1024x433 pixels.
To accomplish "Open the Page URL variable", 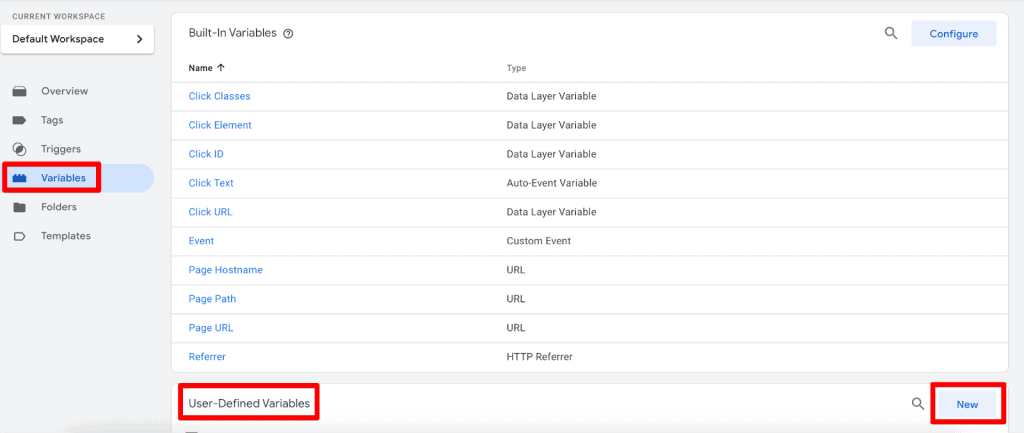I will (x=211, y=328).
